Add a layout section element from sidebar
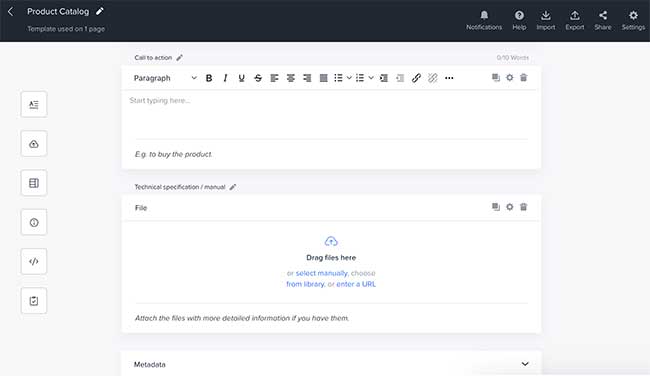The image size is (650, 376). pos(34,183)
